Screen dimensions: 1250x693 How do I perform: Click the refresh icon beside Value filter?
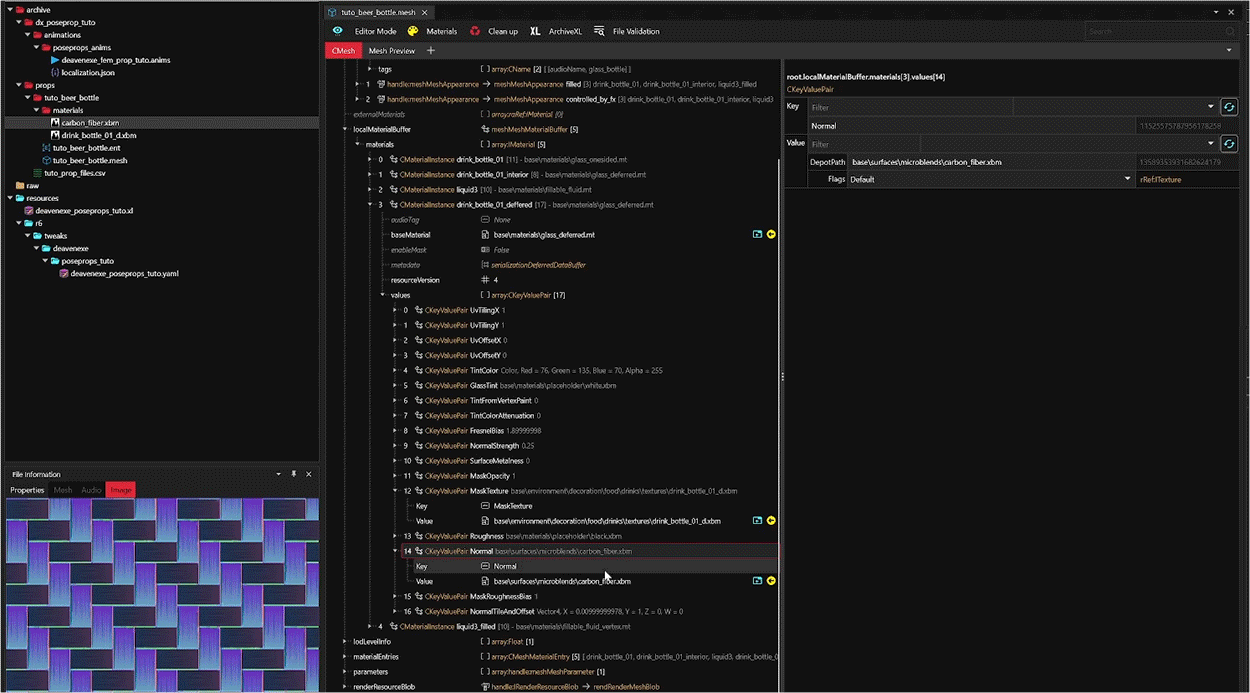pyautogui.click(x=1229, y=144)
